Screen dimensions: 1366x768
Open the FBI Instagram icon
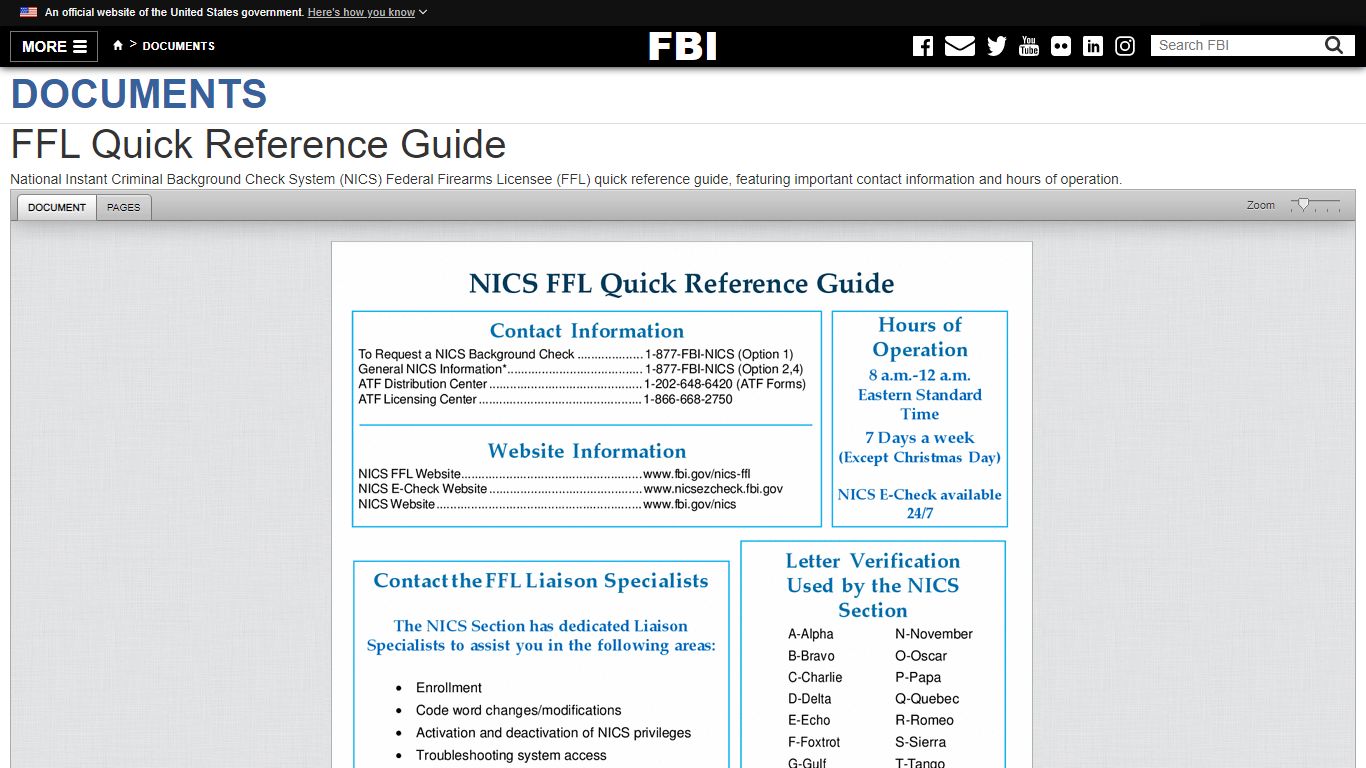(x=1125, y=46)
